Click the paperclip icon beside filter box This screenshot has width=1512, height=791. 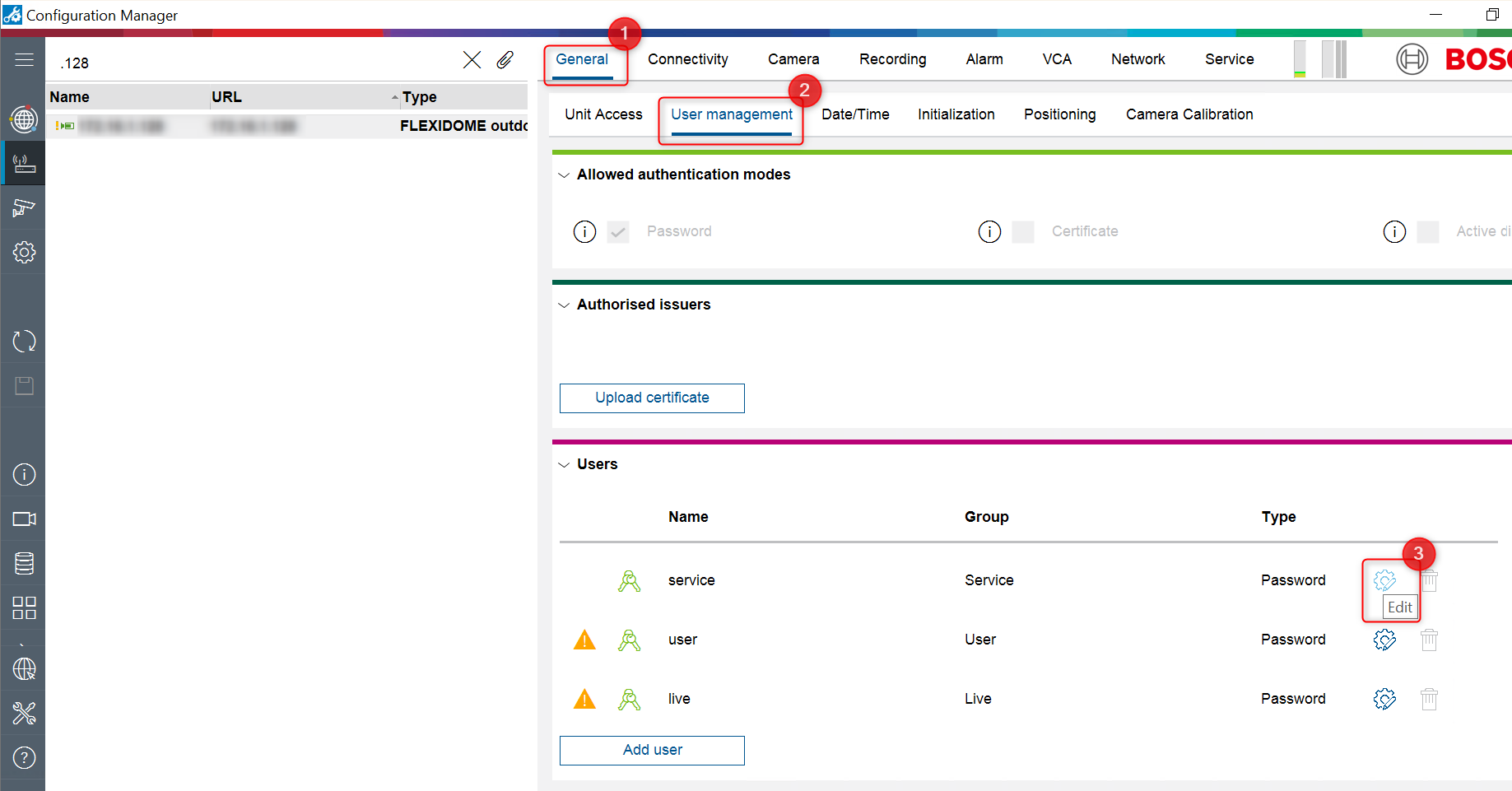click(505, 60)
